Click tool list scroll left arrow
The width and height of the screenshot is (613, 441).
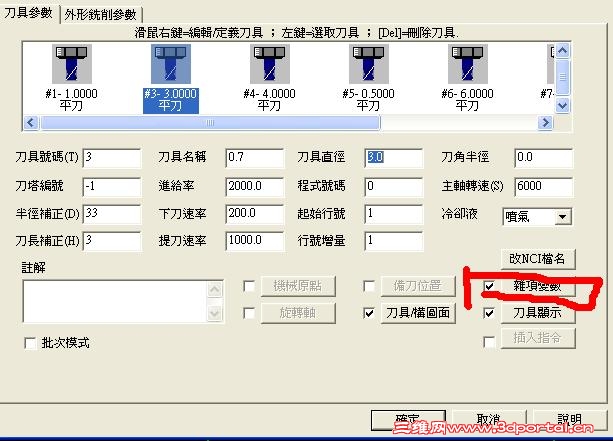click(31, 123)
